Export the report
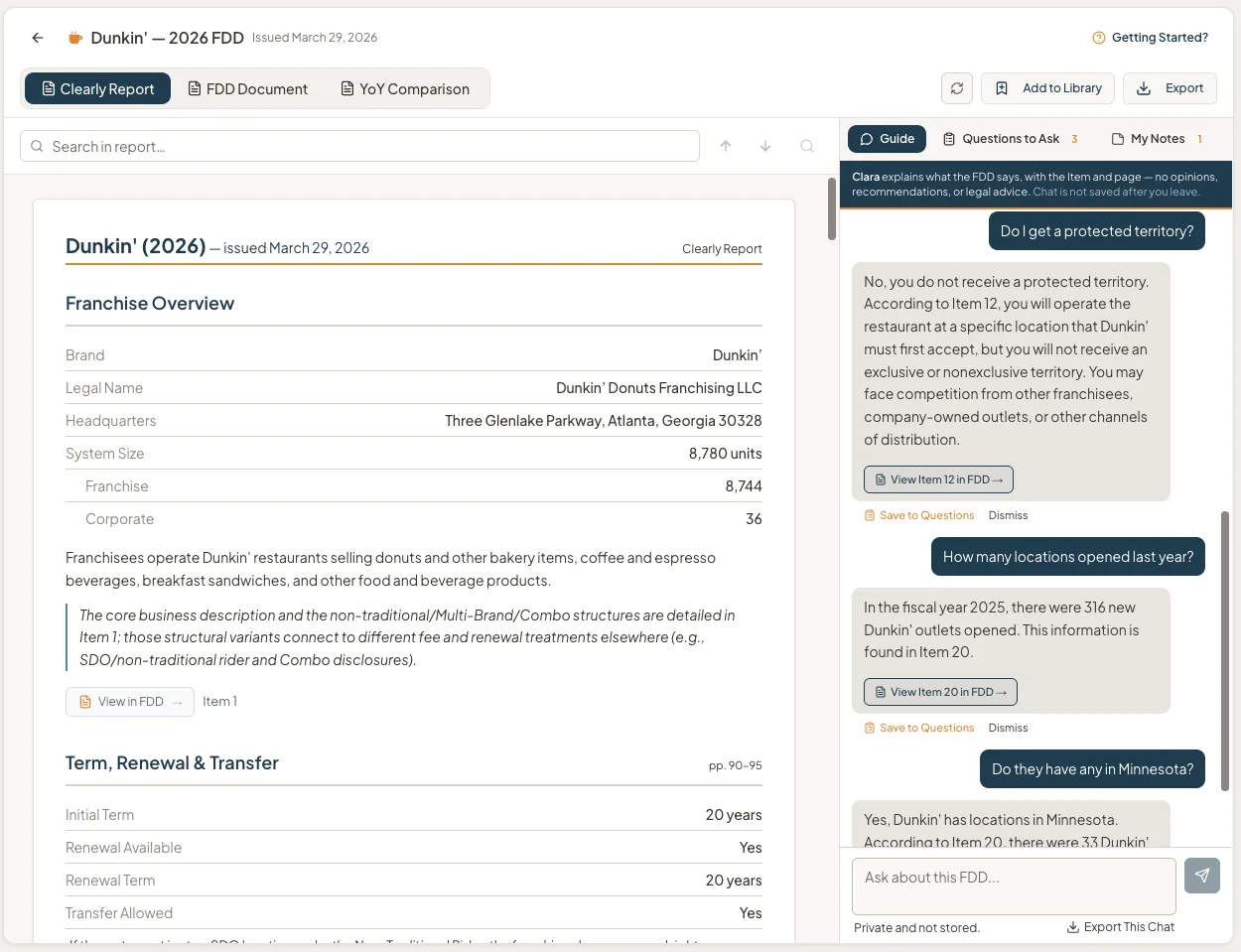The height and width of the screenshot is (952, 1241). [1170, 88]
